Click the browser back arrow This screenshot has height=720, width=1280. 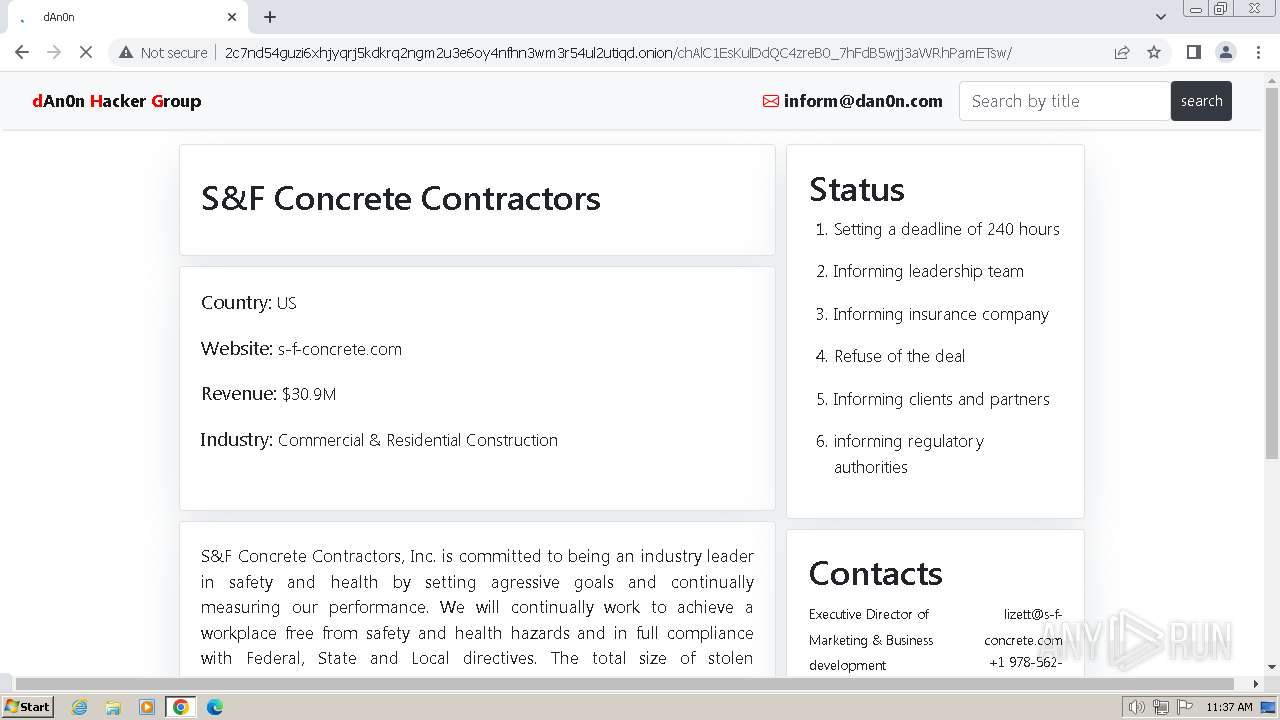22,52
